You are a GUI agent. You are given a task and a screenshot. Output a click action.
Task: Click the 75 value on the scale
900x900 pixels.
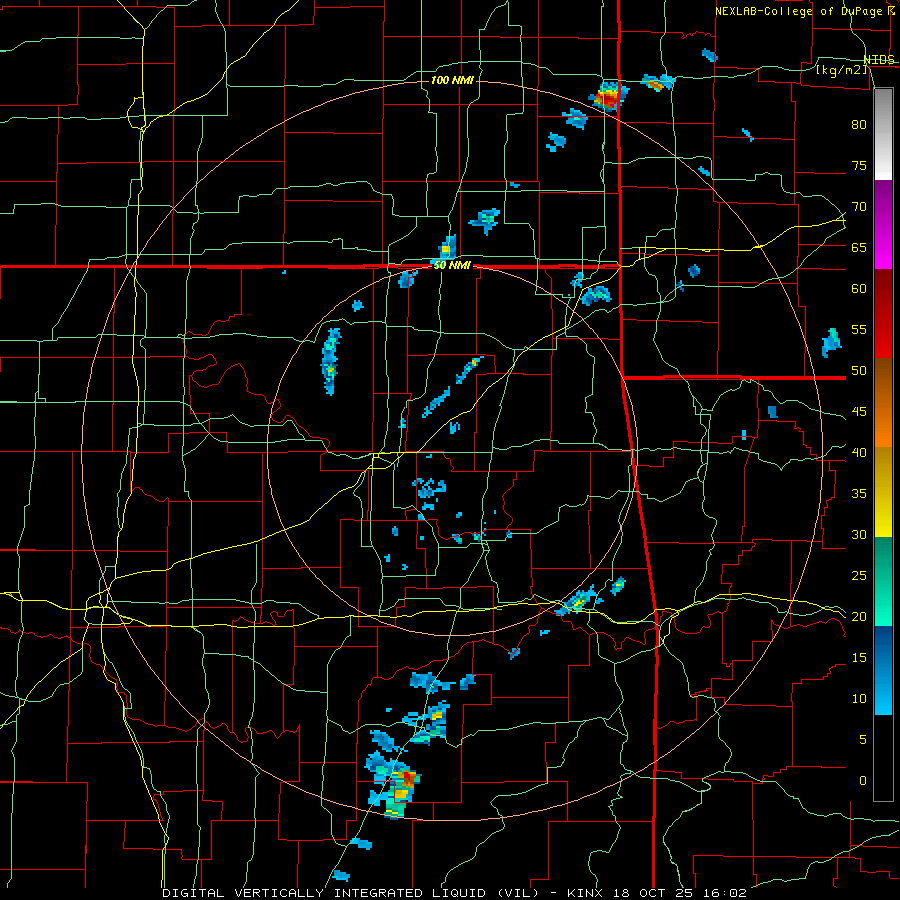859,165
